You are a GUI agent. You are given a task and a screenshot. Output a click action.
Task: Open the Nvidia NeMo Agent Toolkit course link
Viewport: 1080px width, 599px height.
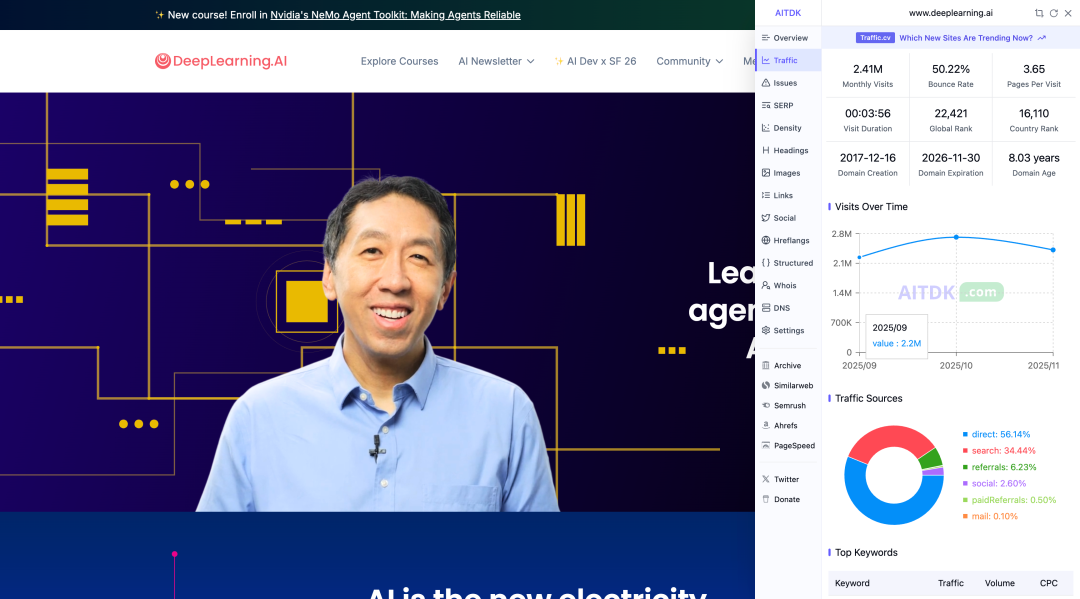pyautogui.click(x=395, y=15)
